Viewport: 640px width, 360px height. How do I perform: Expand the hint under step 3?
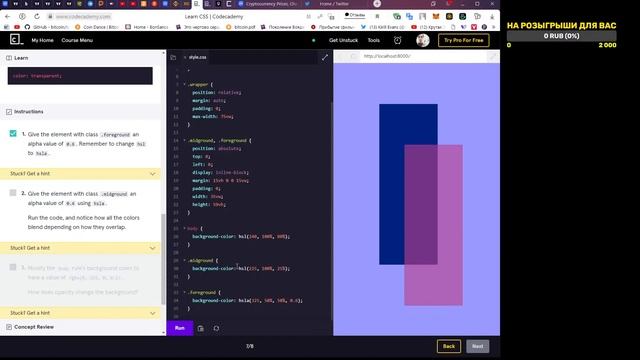click(80, 313)
